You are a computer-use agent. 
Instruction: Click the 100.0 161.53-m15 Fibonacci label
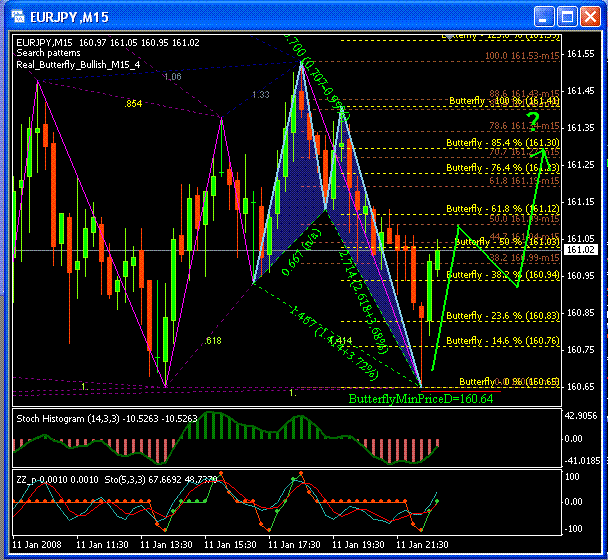pyautogui.click(x=522, y=56)
